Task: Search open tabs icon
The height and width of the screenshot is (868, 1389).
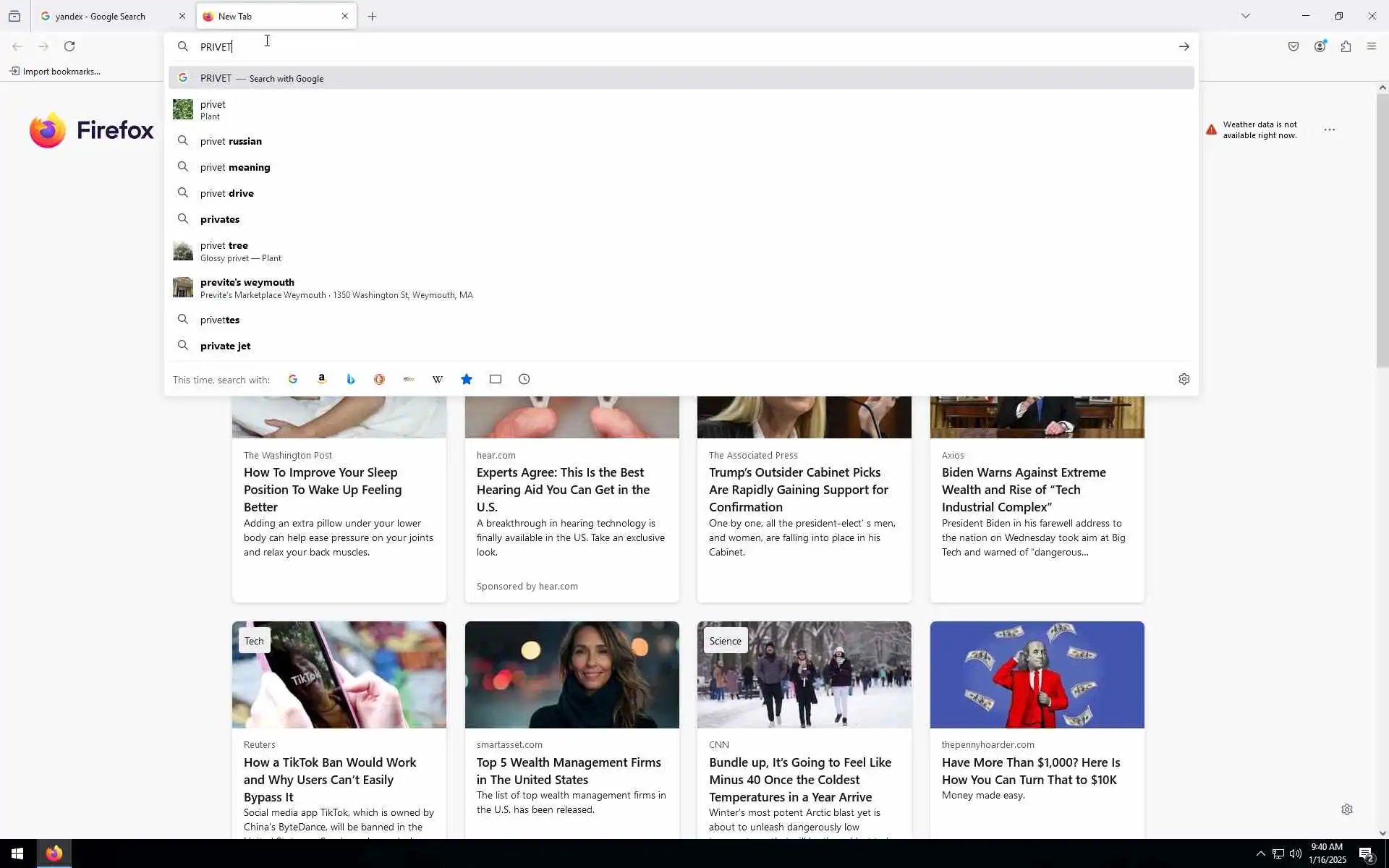Action: click(496, 379)
